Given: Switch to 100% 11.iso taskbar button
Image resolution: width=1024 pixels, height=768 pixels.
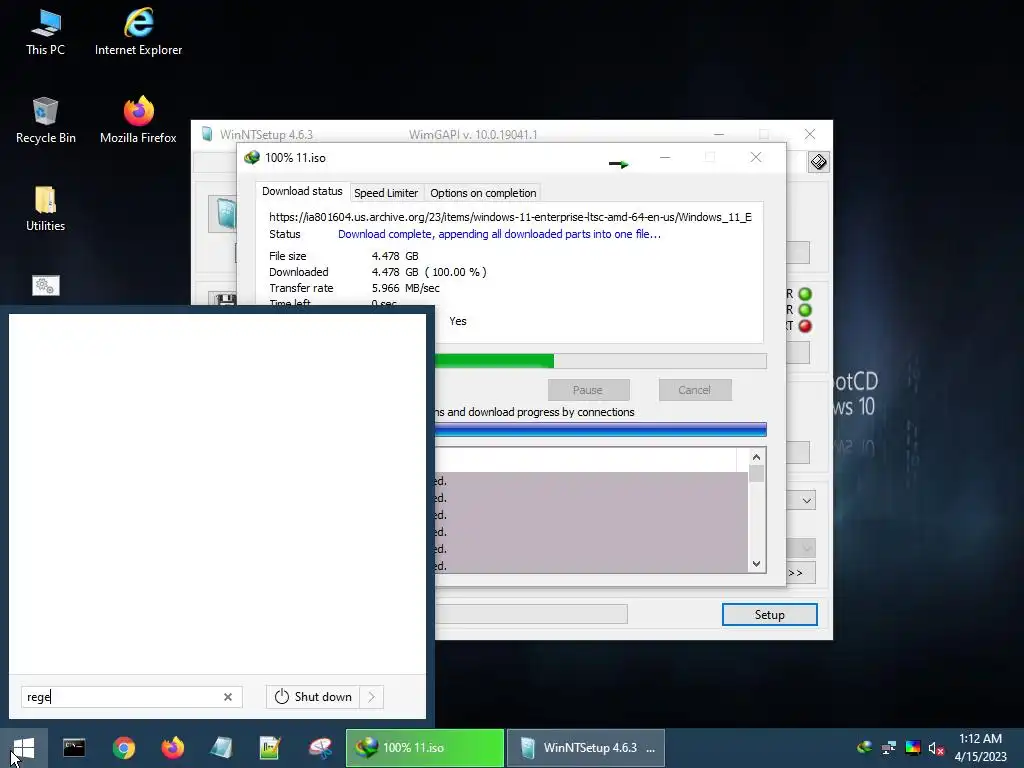Looking at the screenshot, I should pos(424,748).
